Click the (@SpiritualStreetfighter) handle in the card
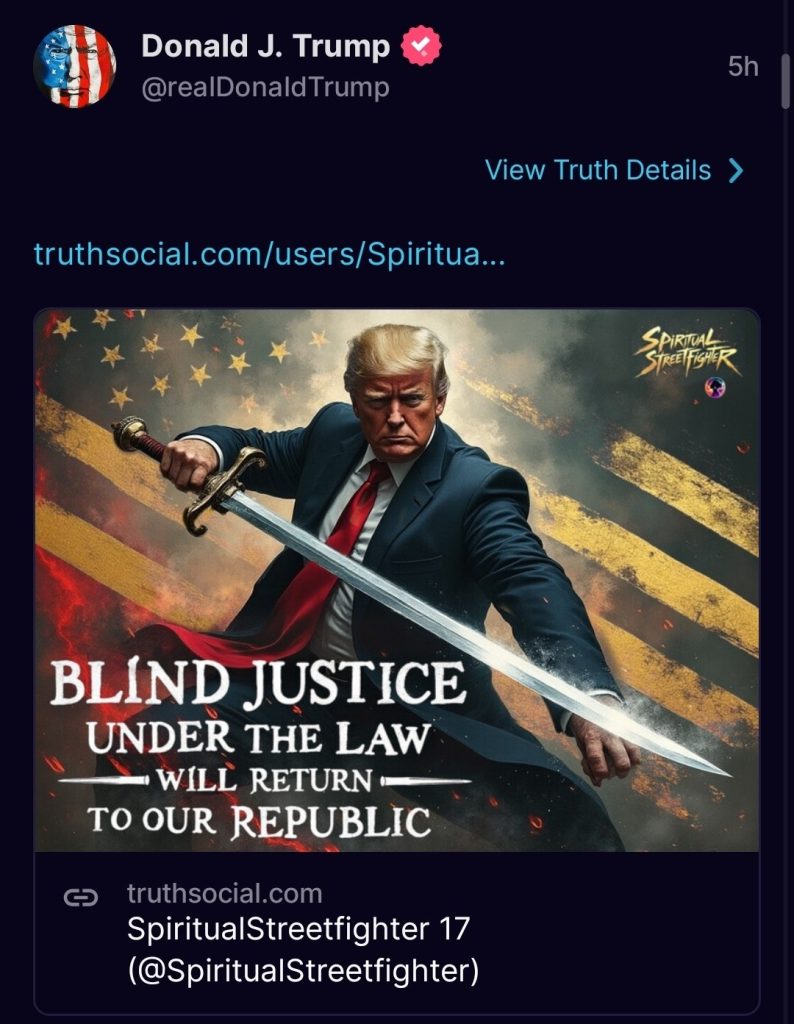The height and width of the screenshot is (1024, 794). 303,970
